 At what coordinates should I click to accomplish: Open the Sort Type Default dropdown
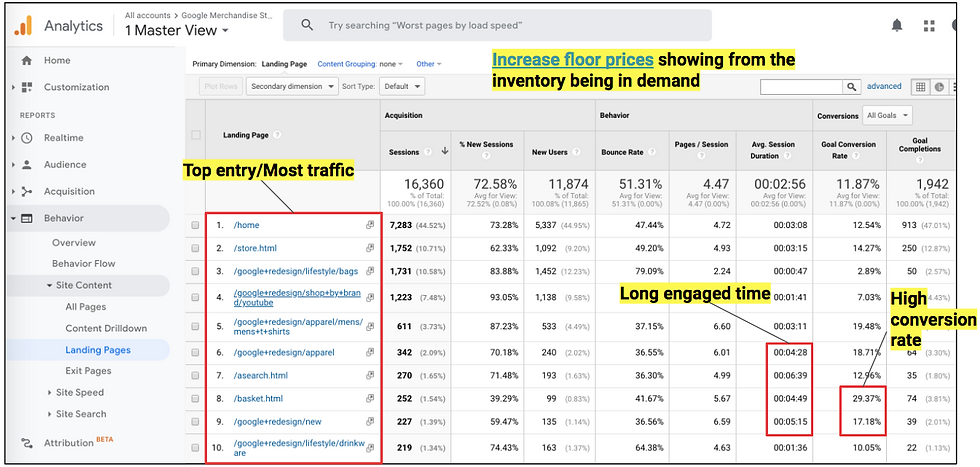(401, 86)
